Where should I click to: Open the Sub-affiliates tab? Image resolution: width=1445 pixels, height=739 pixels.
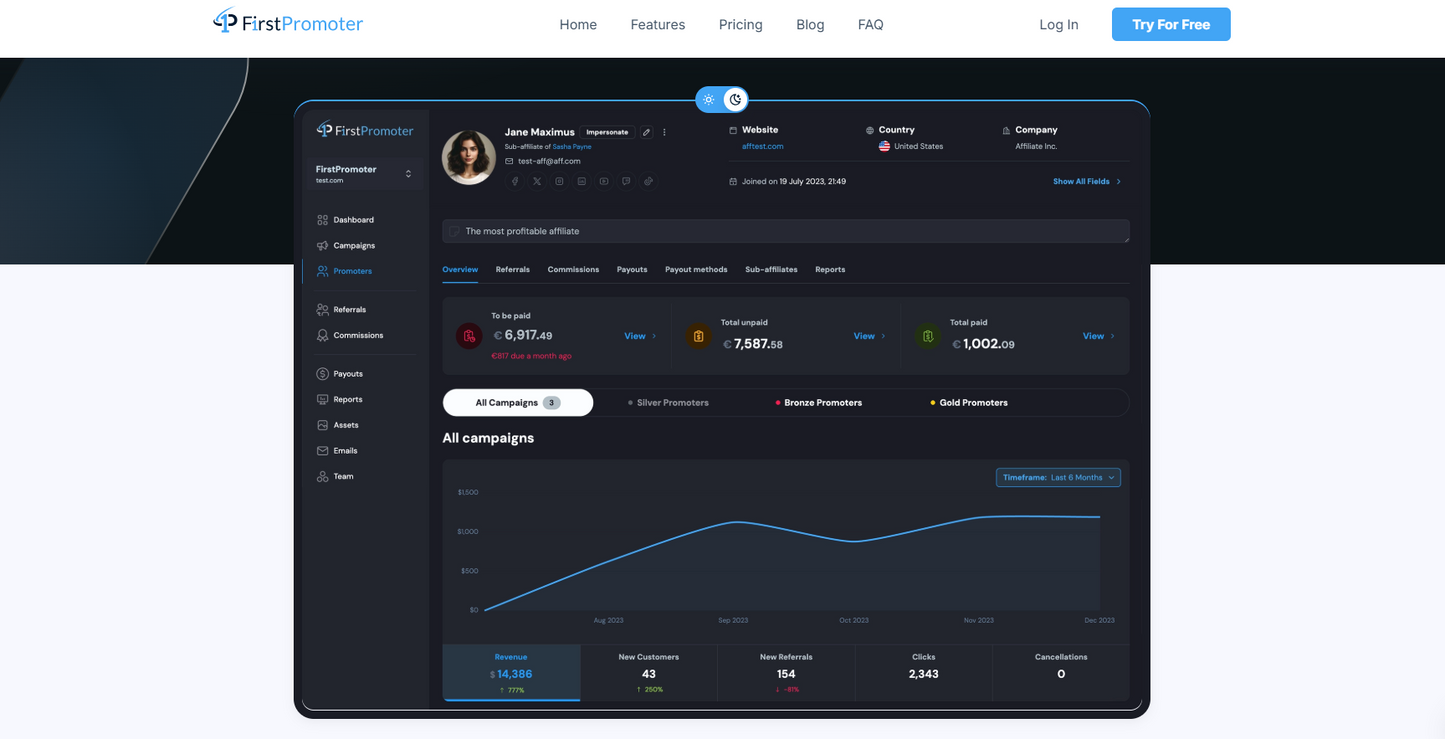coord(771,270)
